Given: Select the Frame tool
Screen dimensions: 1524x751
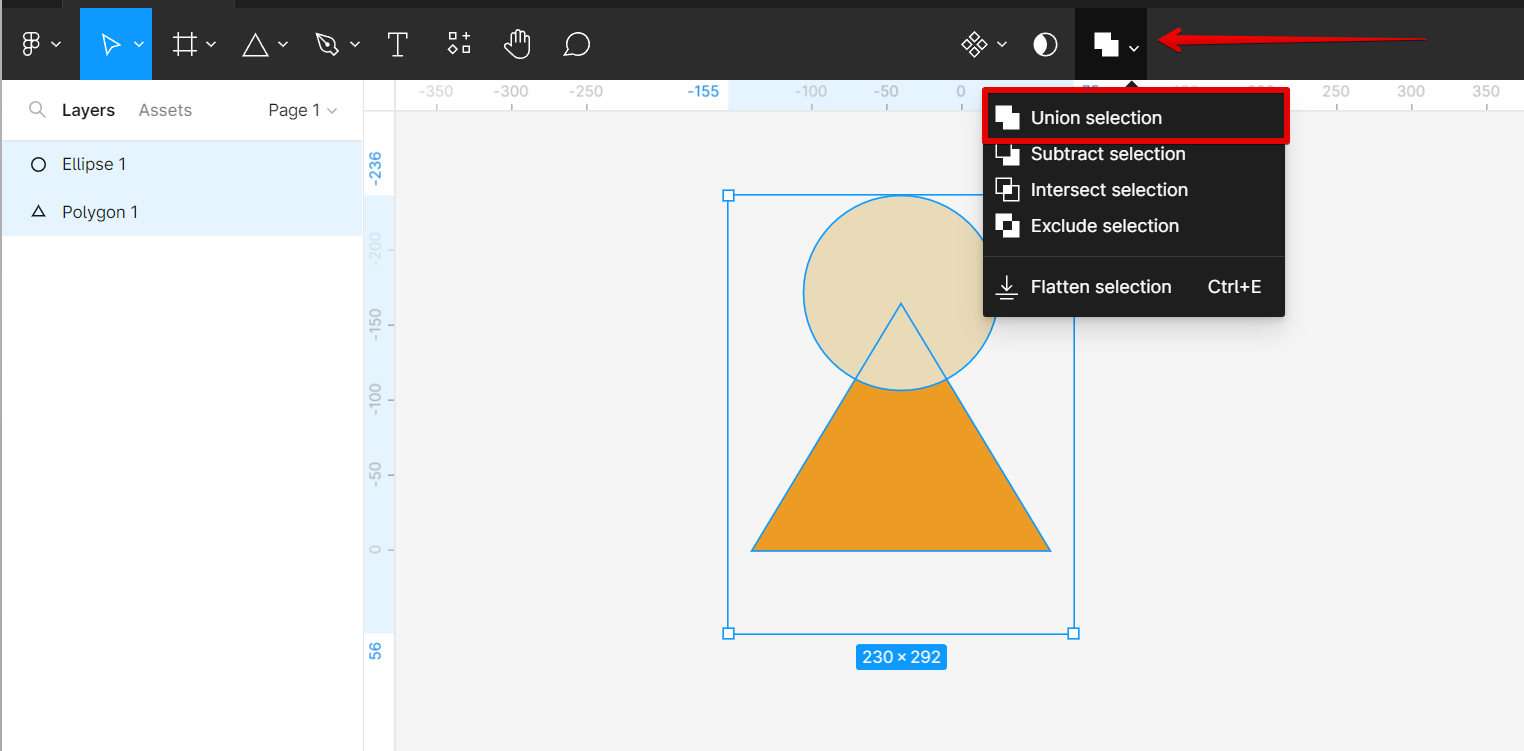Looking at the screenshot, I should (x=184, y=44).
